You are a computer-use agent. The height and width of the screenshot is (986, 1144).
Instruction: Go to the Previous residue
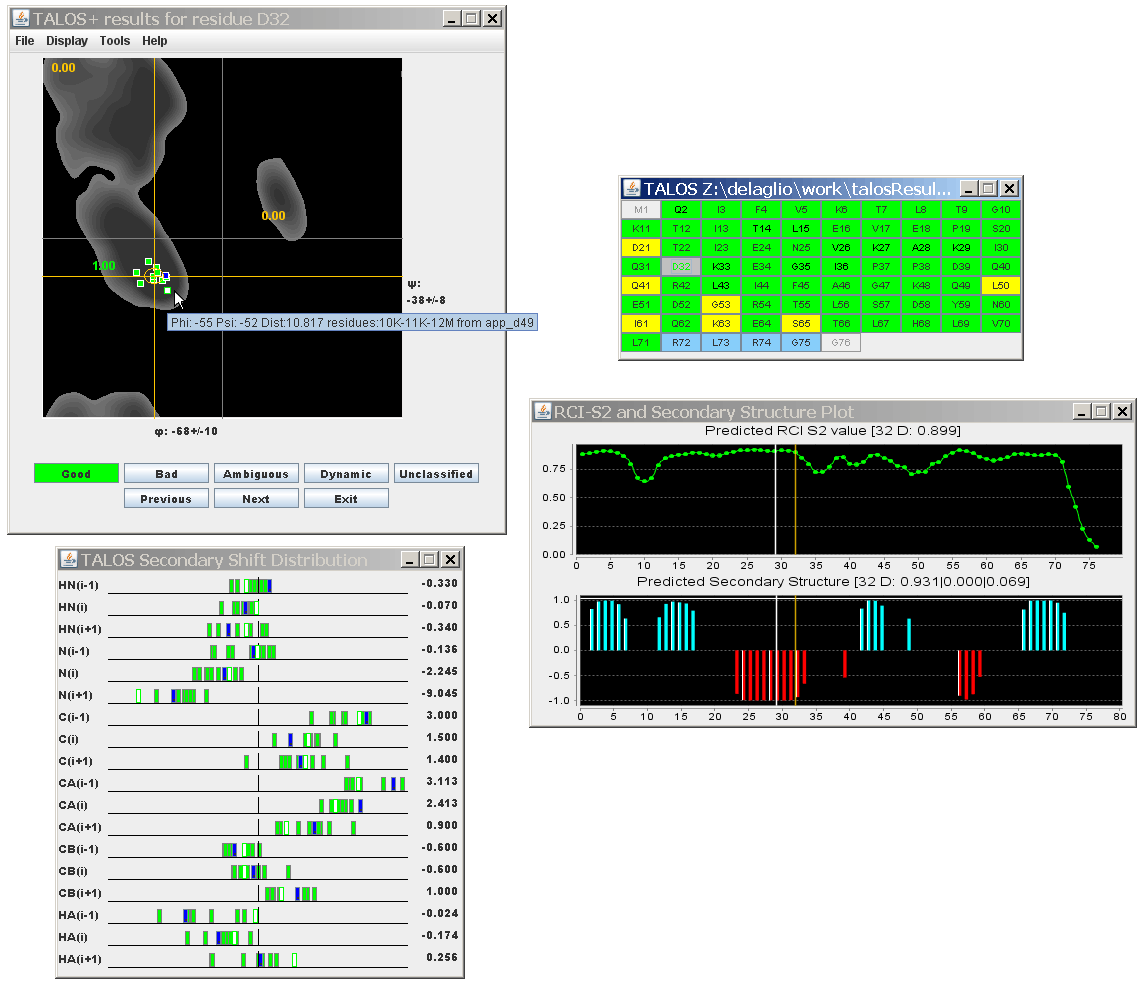tap(166, 498)
